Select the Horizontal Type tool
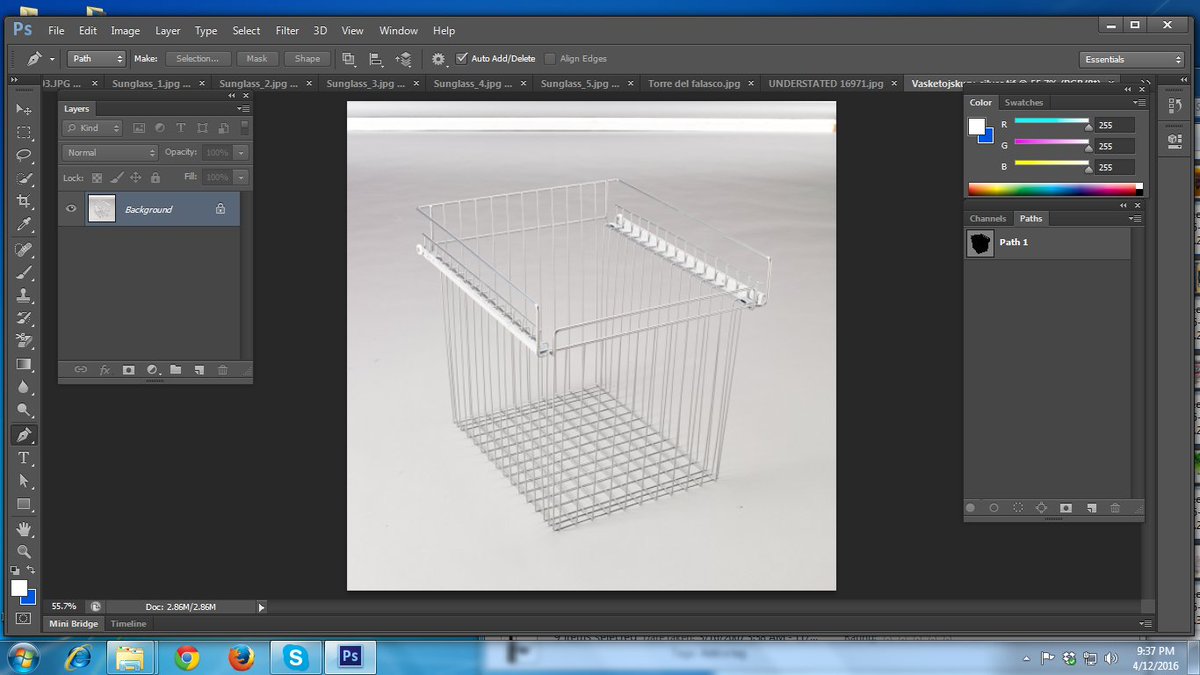Viewport: 1200px width, 675px height. coord(24,458)
